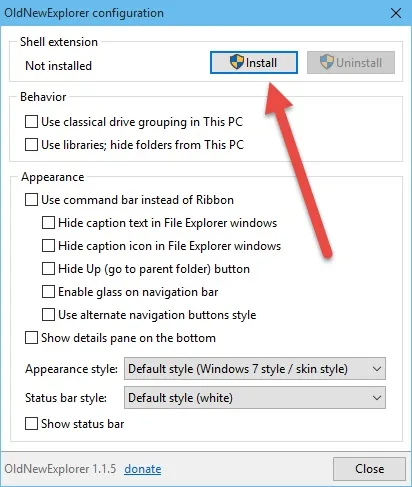Click the UAC shield icon on Uninstall
The image size is (412, 487).
[327, 62]
